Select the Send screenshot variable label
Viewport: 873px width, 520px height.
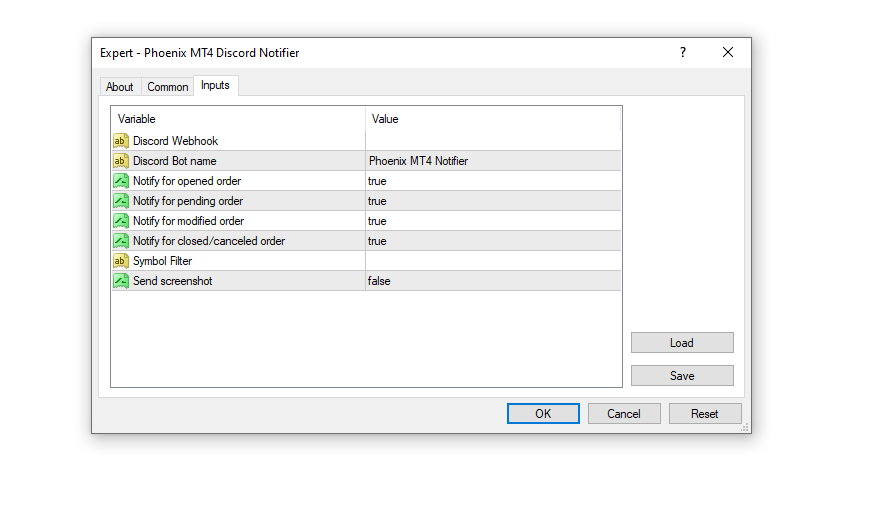(x=173, y=281)
